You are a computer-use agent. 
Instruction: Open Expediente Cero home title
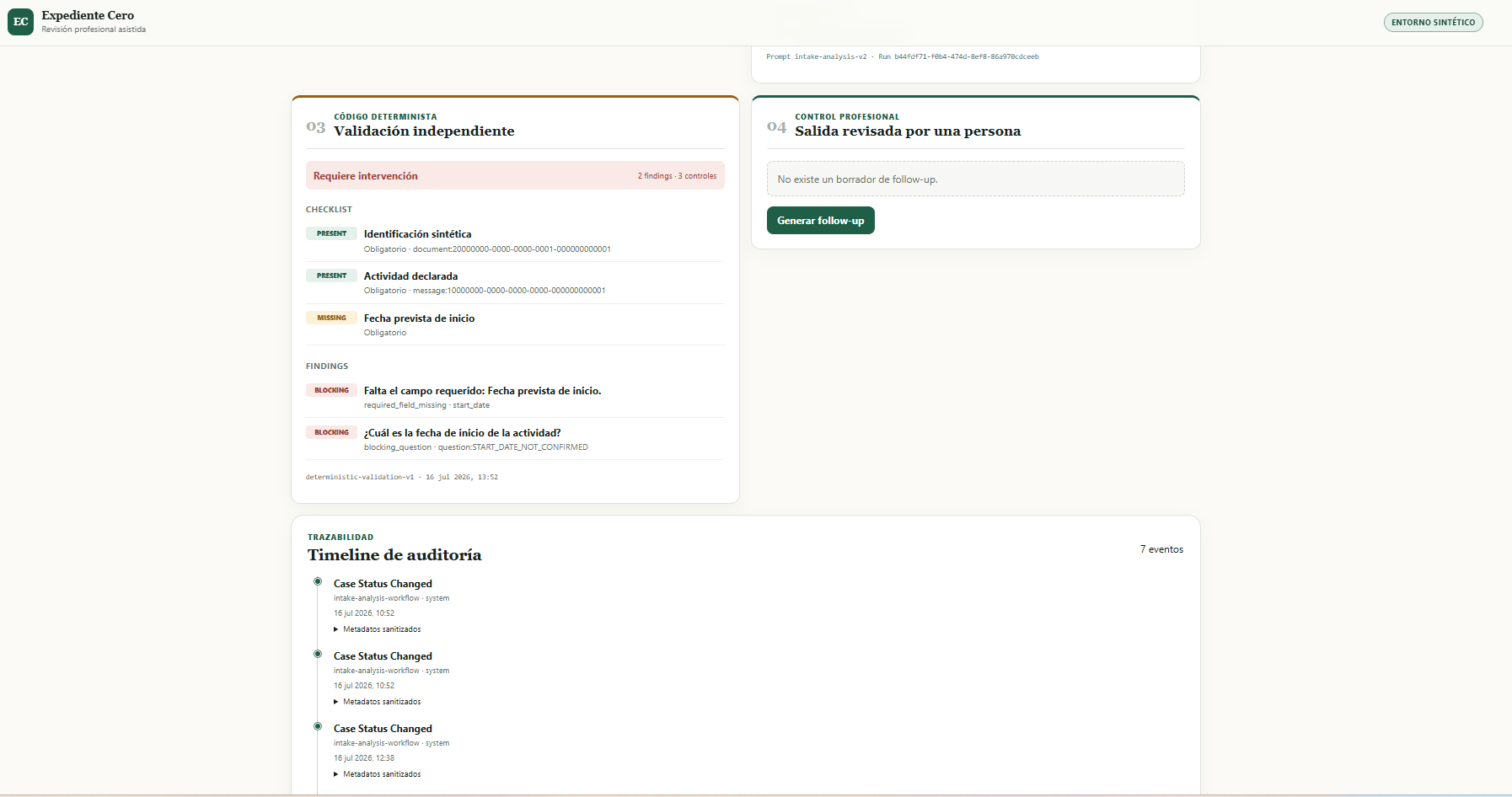pyautogui.click(x=88, y=15)
